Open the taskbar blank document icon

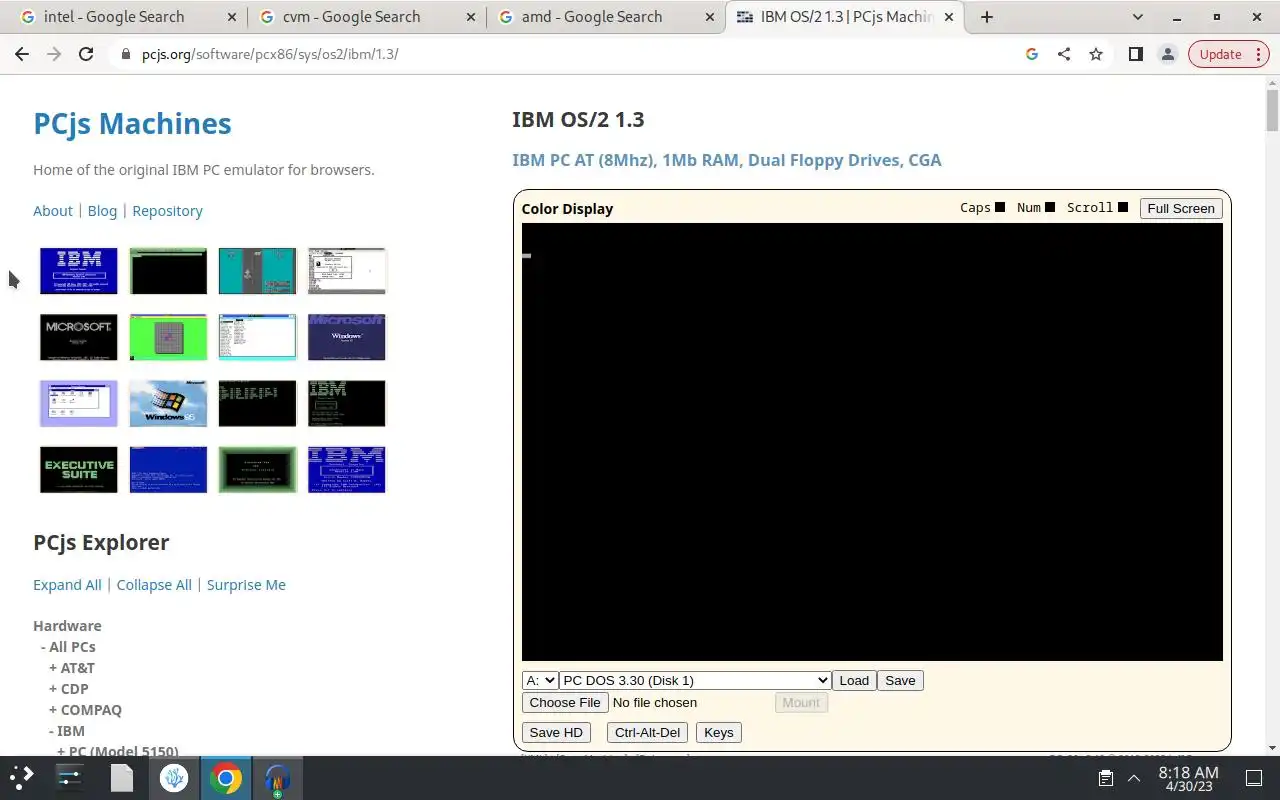pos(122,778)
